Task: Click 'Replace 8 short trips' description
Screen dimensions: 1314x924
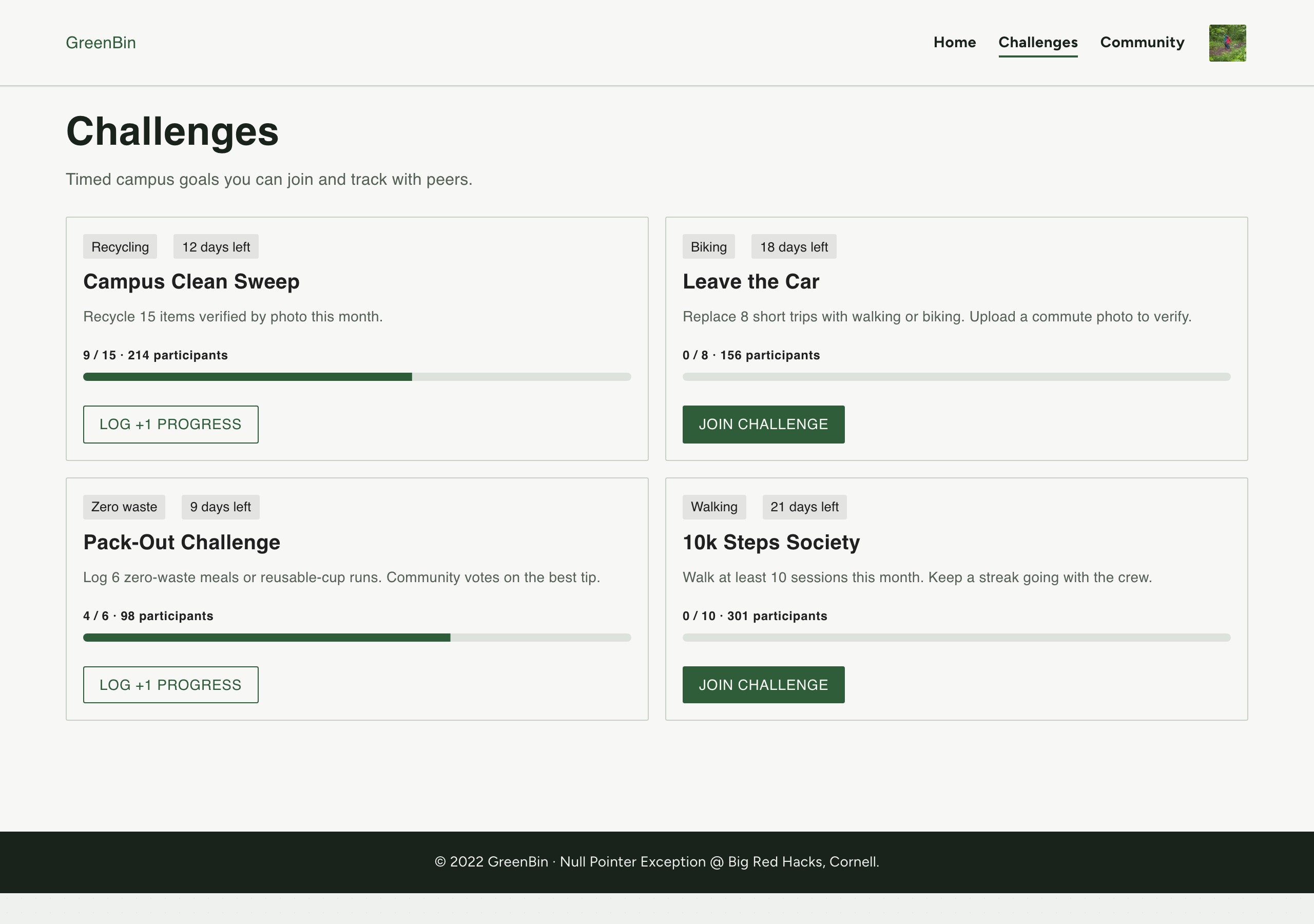Action: click(x=937, y=317)
